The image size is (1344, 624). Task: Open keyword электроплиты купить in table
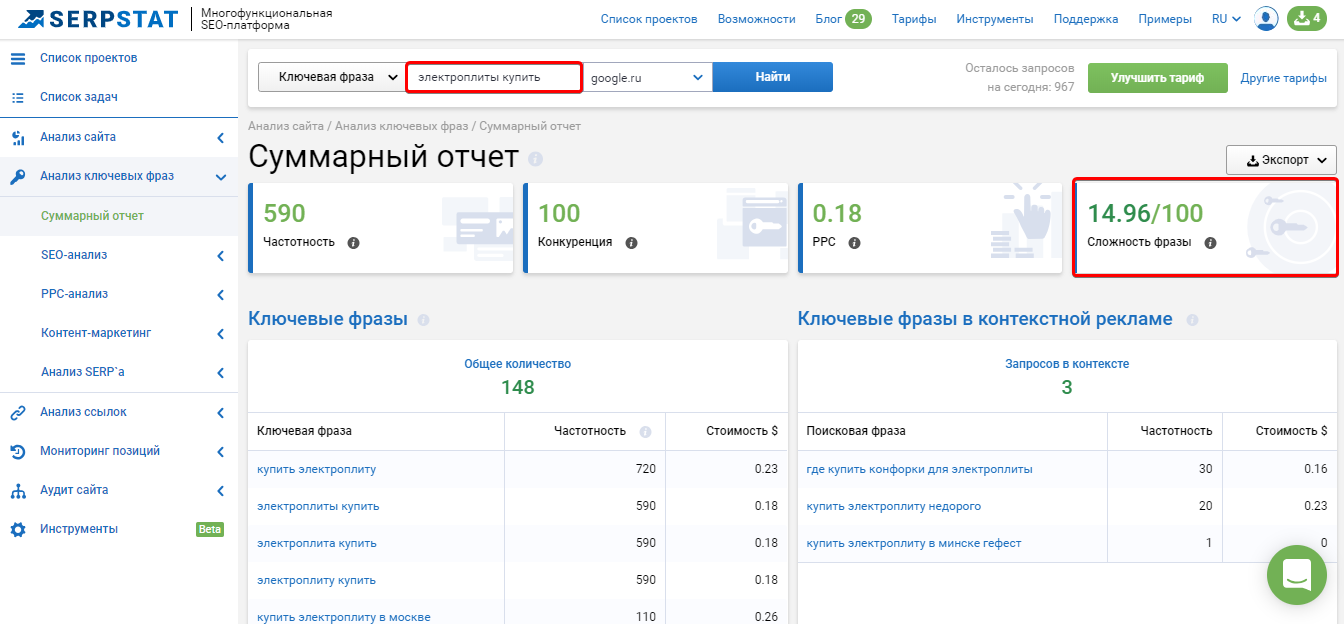pos(318,506)
